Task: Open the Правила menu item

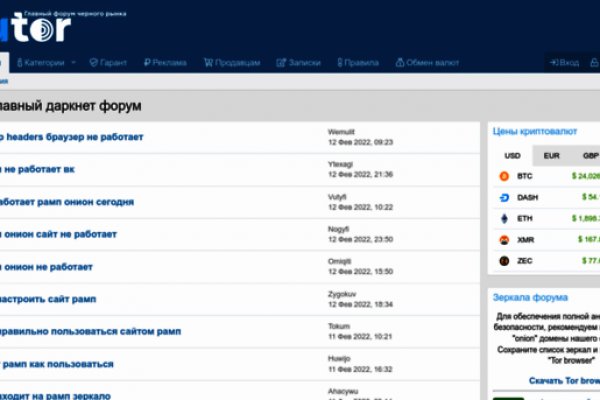Action: click(x=355, y=62)
